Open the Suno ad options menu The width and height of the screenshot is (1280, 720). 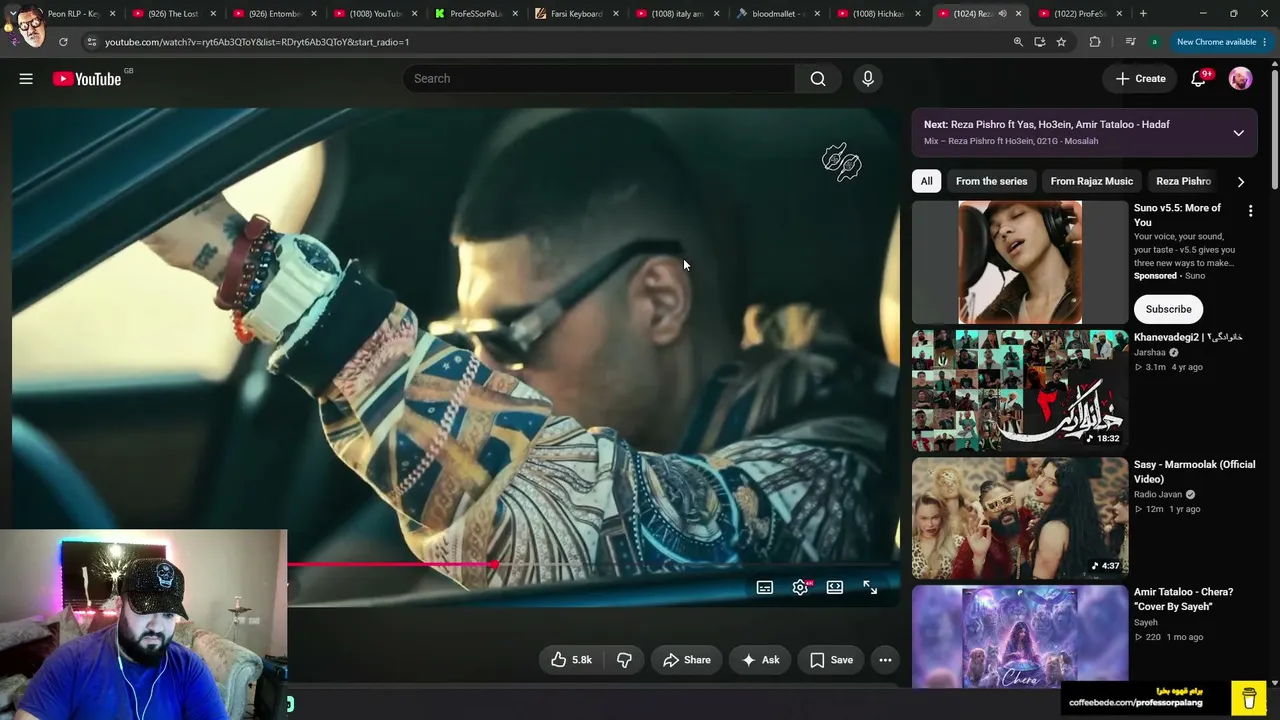[x=1250, y=211]
